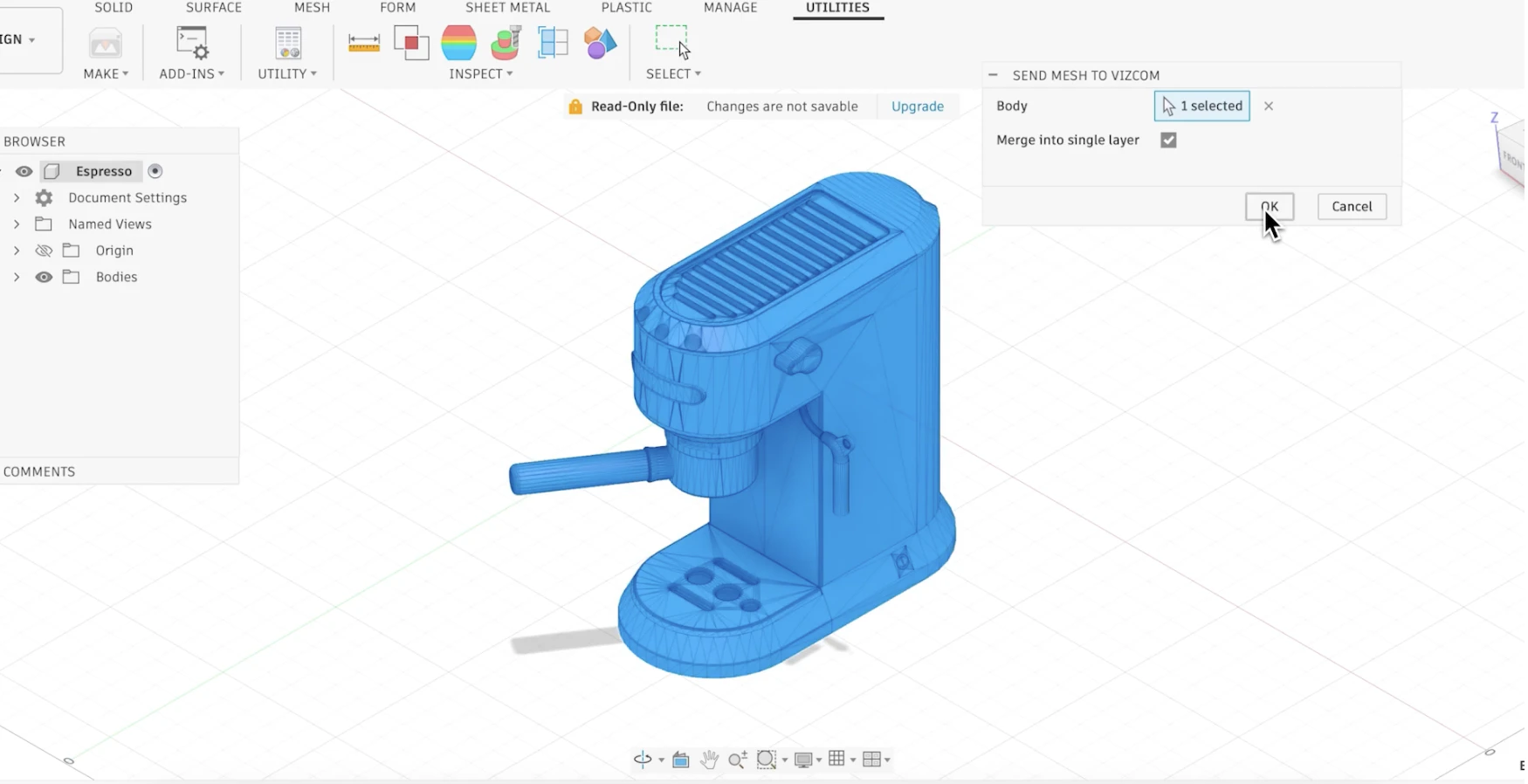The width and height of the screenshot is (1528, 784).
Task: Click the Viewports layout icon
Action: pos(871,760)
